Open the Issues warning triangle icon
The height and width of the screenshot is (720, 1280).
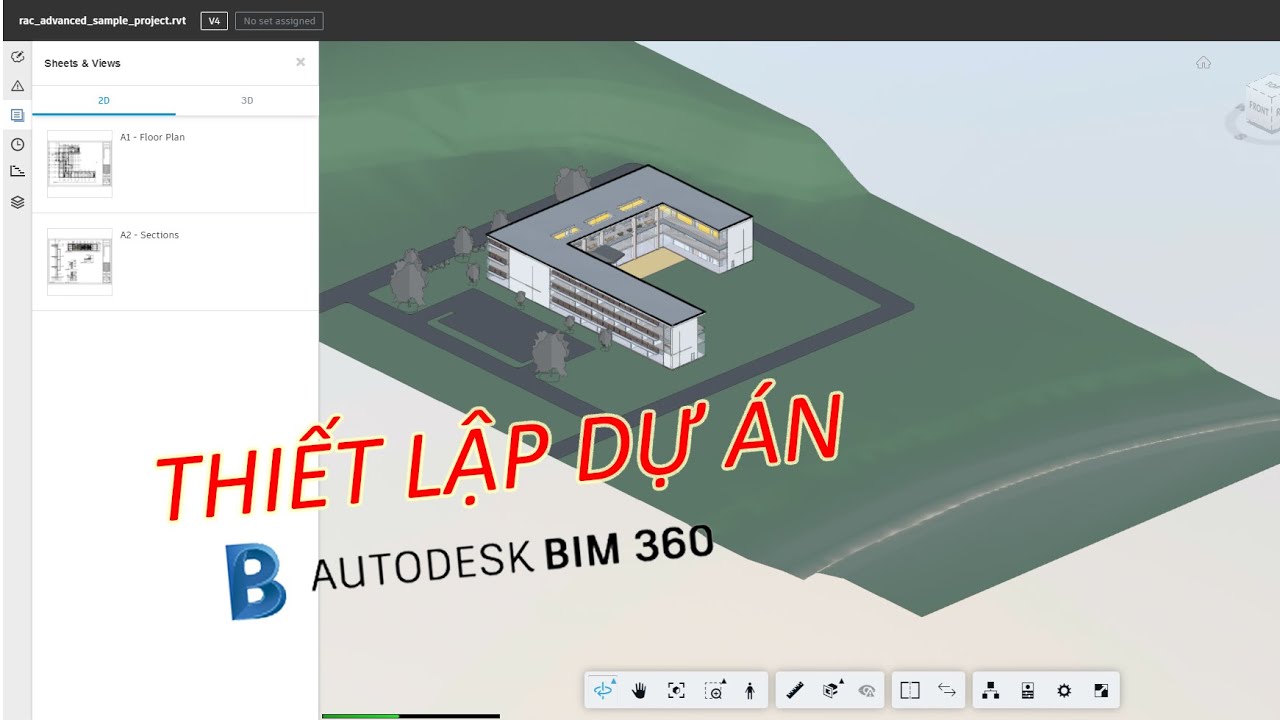coord(17,86)
